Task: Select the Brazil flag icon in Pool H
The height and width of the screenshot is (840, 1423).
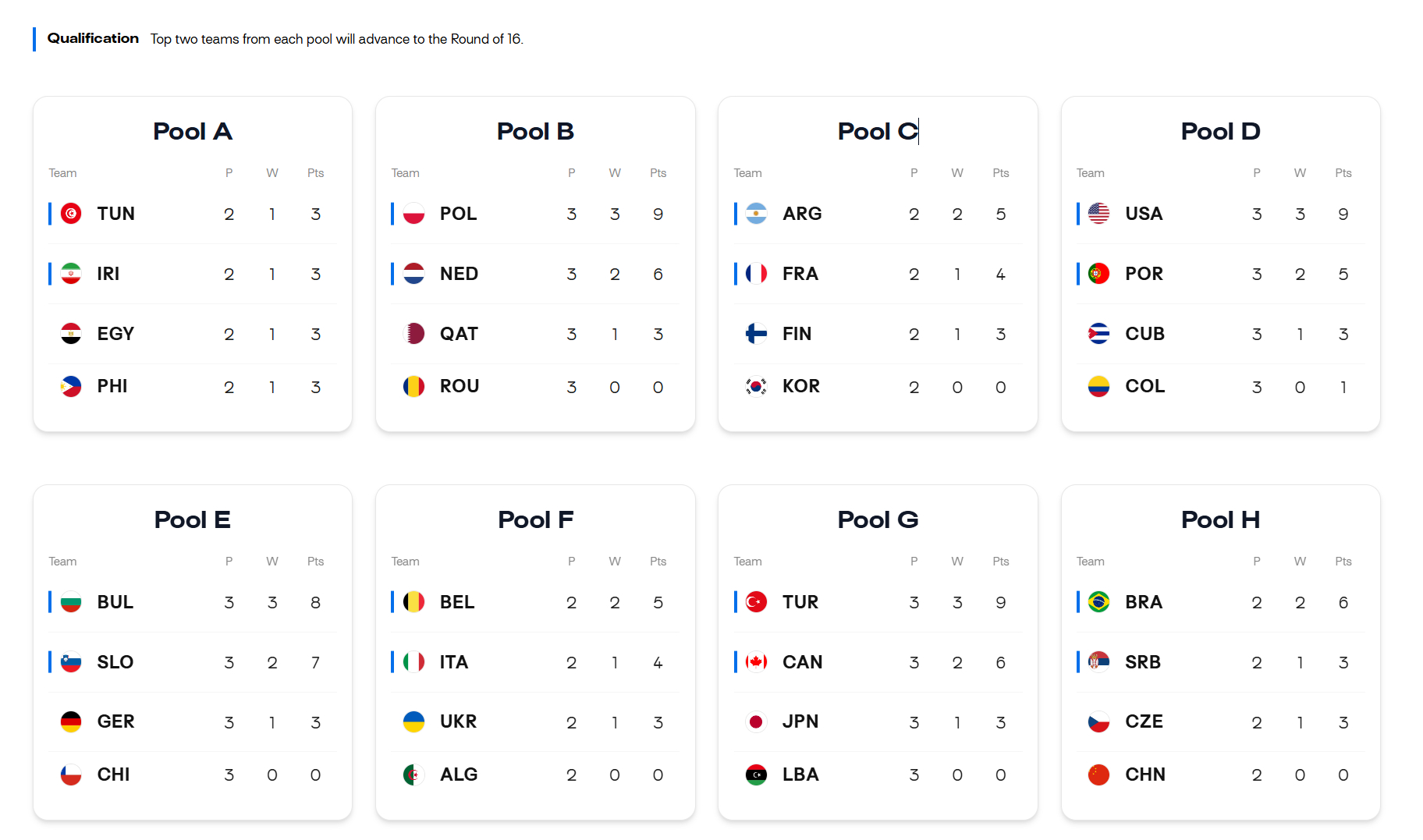Action: click(1098, 602)
